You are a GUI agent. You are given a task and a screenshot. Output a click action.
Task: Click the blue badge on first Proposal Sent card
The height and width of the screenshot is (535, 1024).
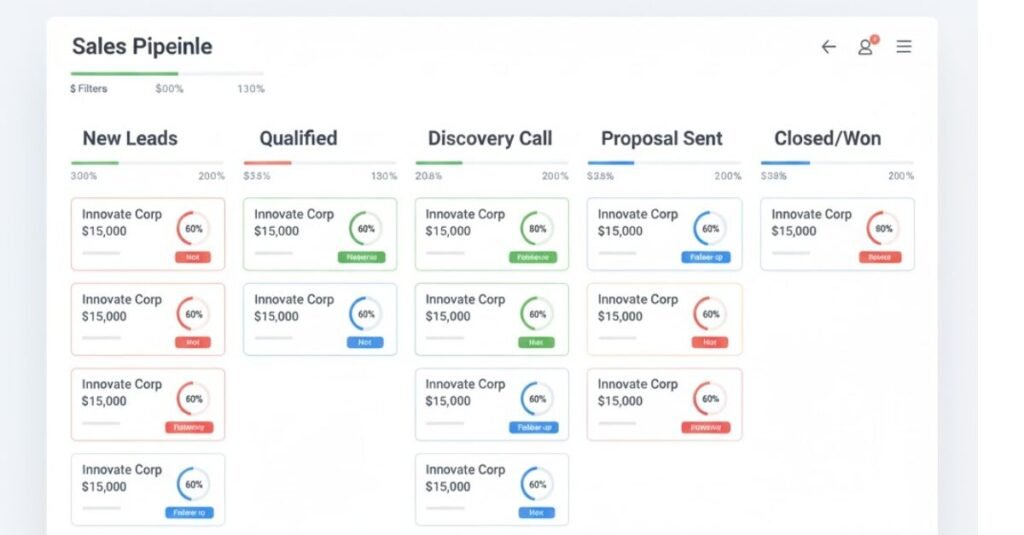pos(707,257)
